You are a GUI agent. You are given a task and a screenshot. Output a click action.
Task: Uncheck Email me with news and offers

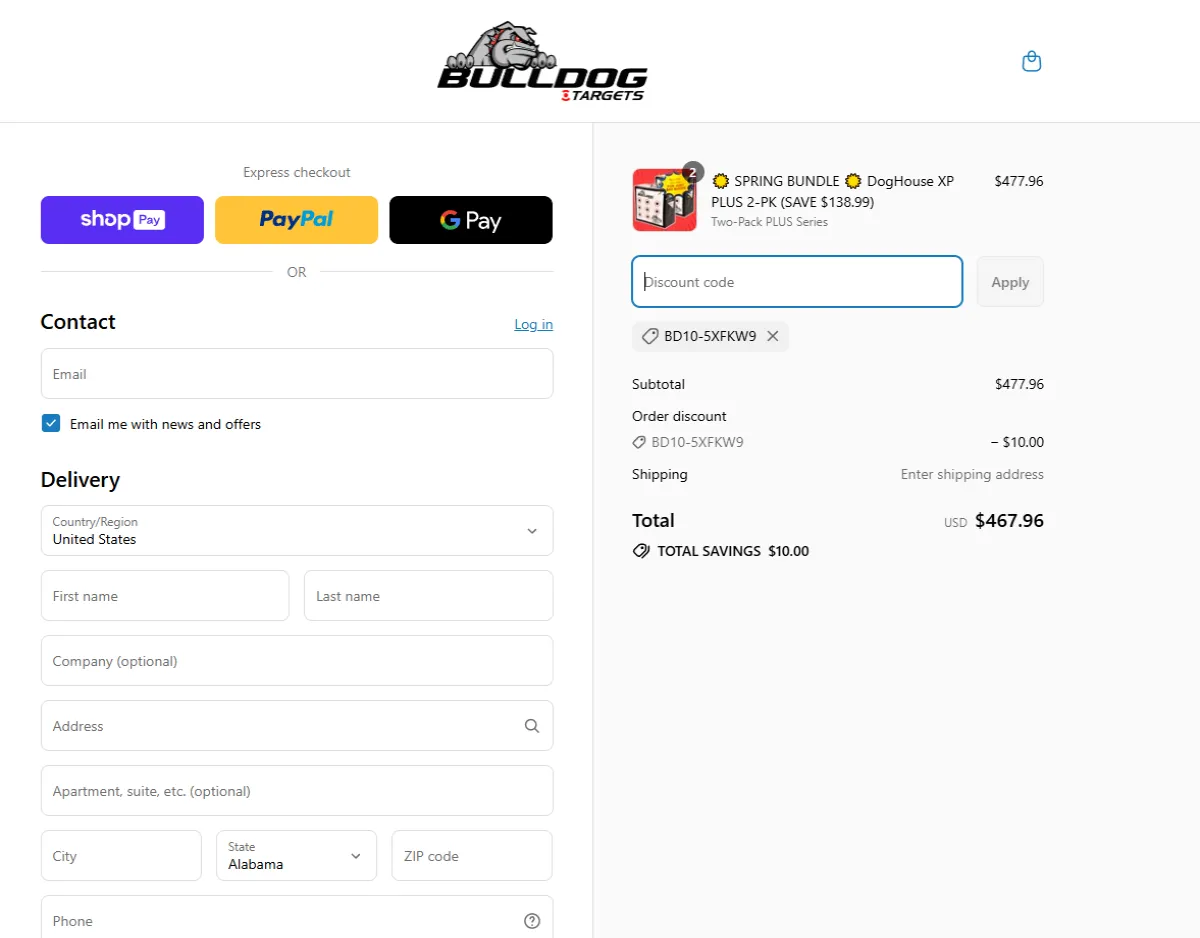pyautogui.click(x=51, y=423)
